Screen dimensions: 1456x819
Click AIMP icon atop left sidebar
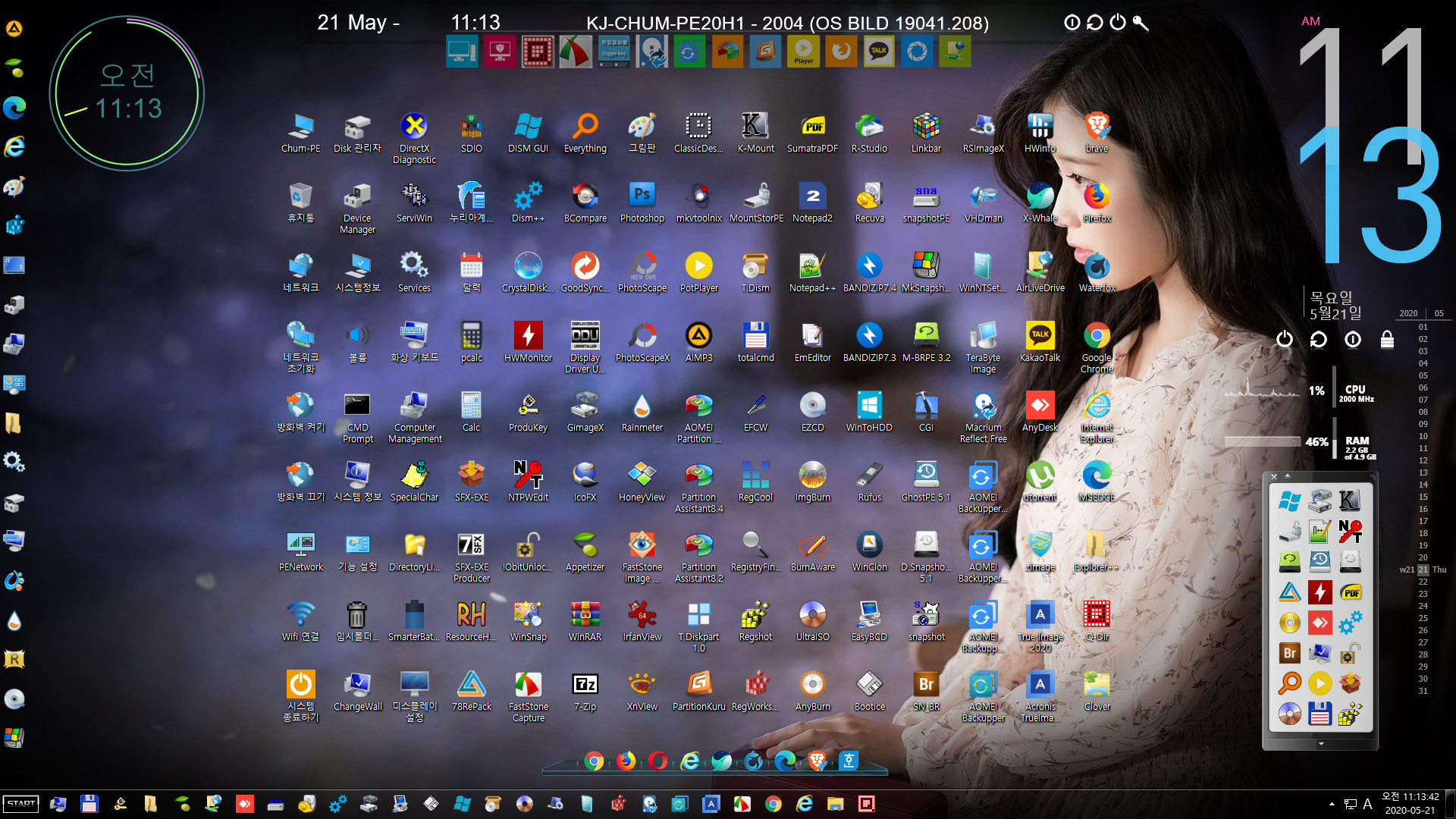point(14,29)
